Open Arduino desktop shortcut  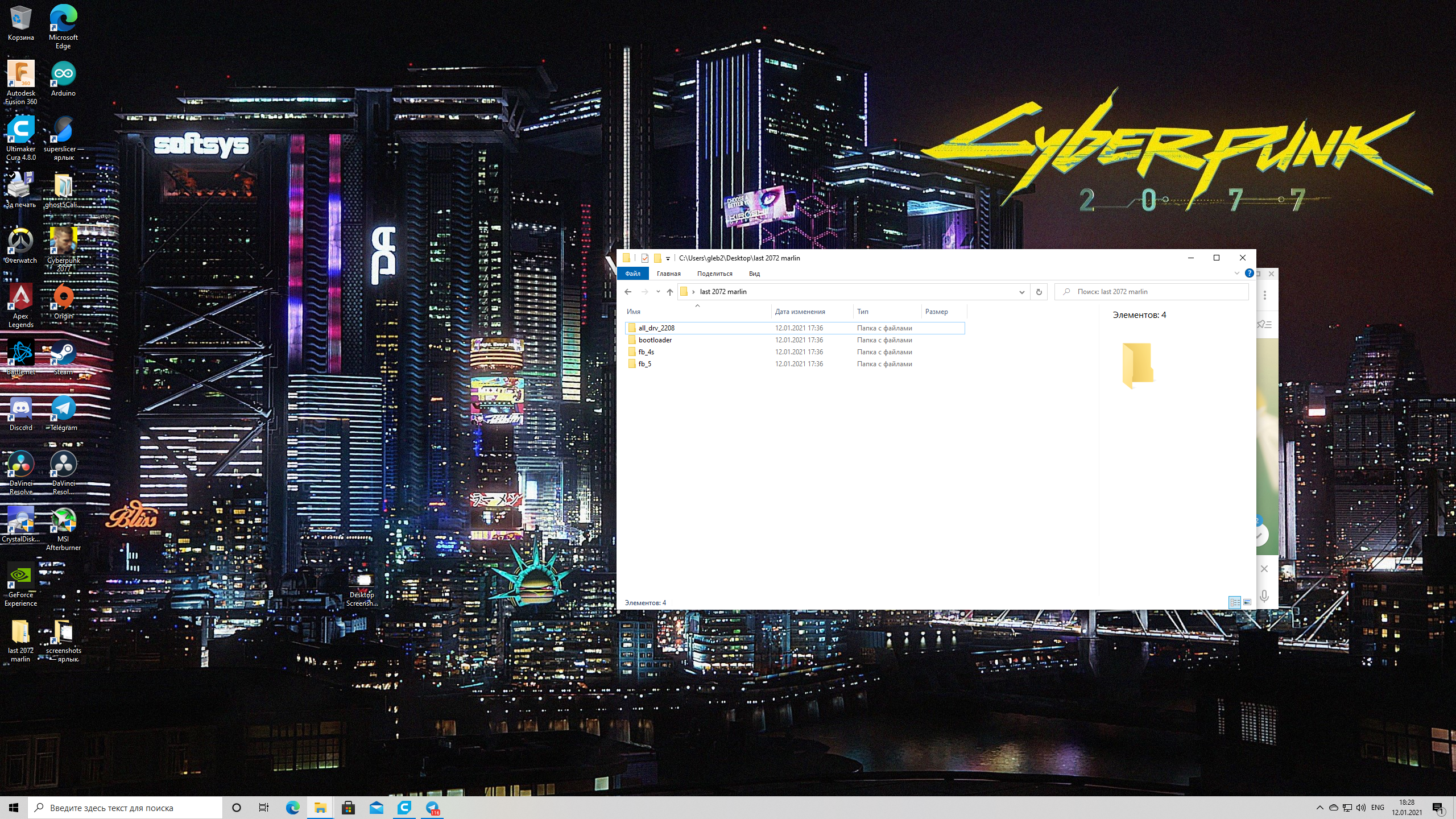[63, 78]
